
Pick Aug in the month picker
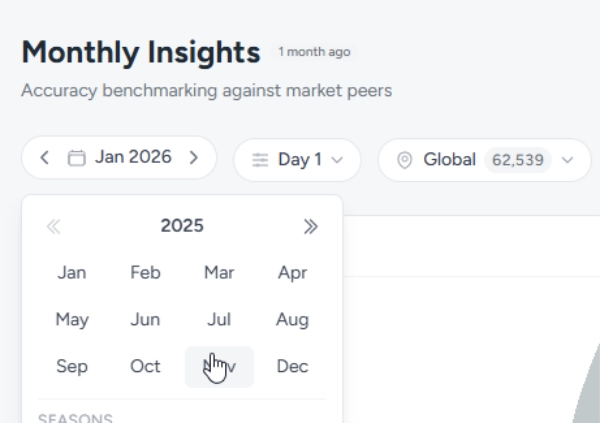(292, 320)
